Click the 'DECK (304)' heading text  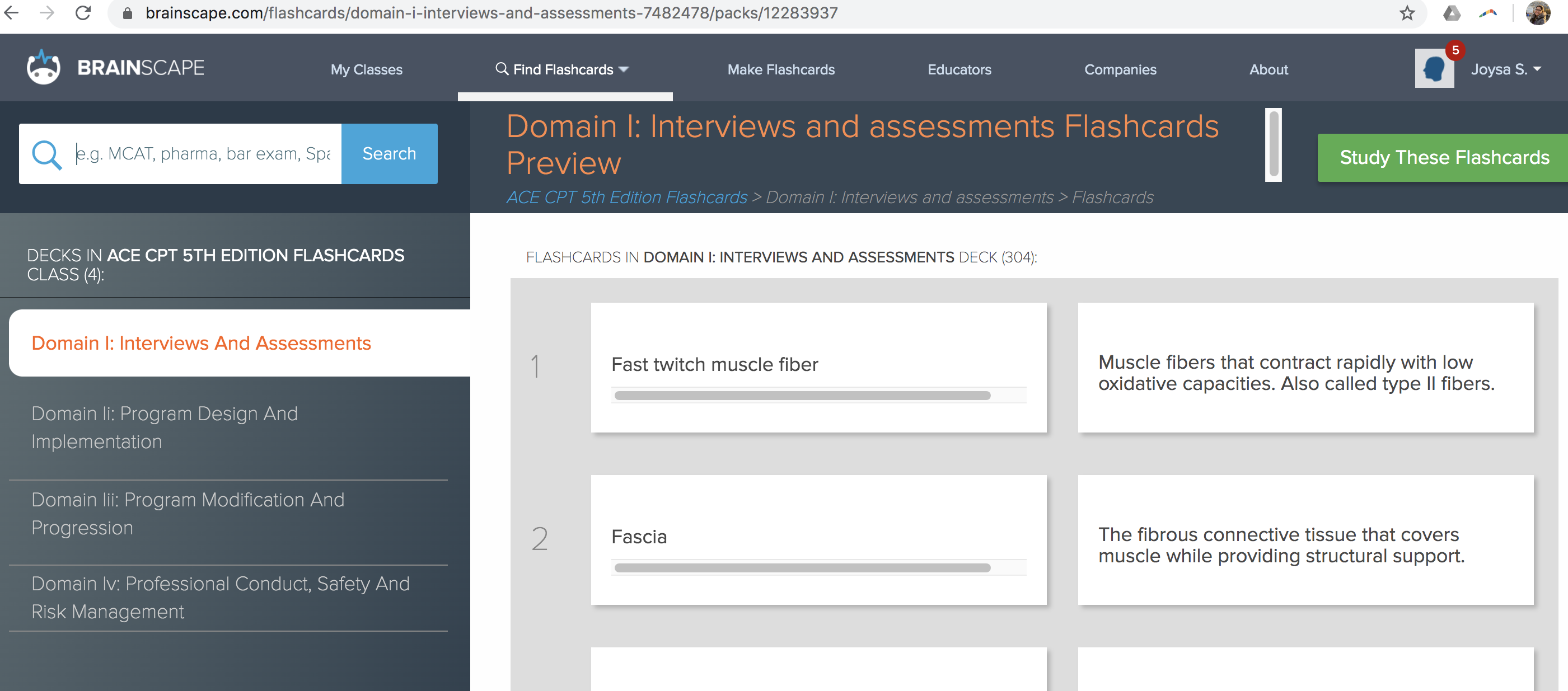997,257
